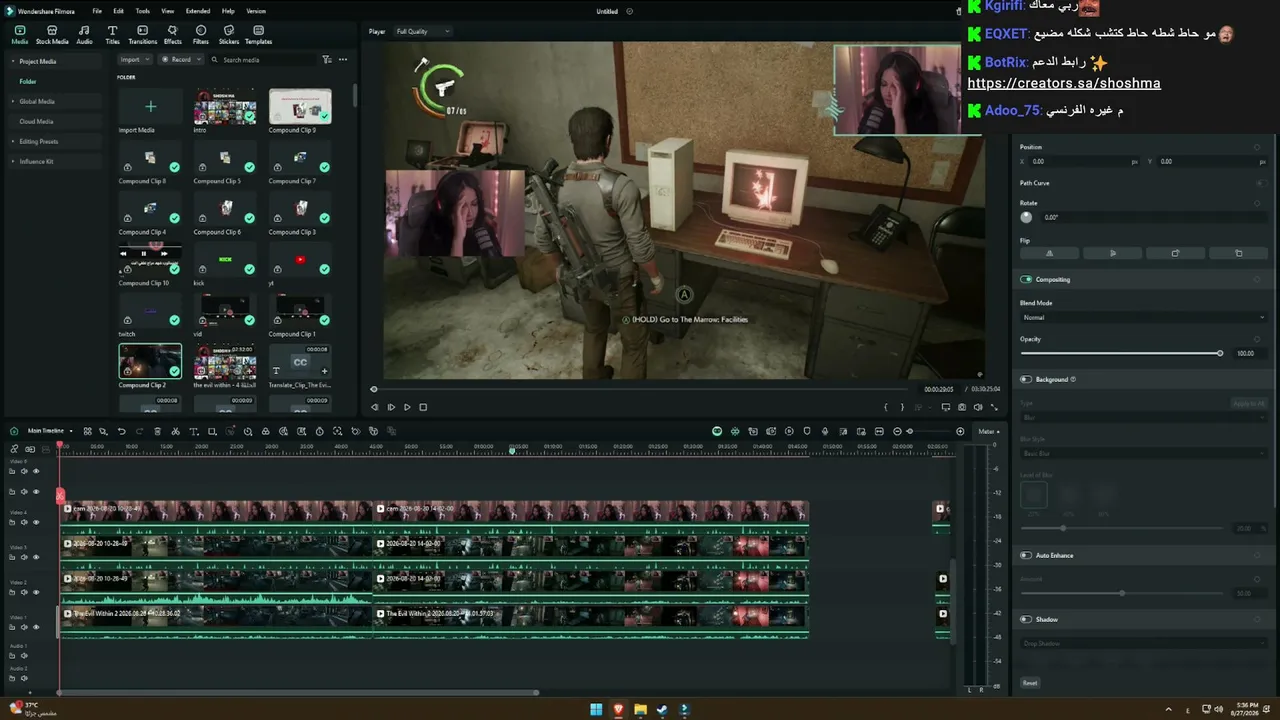Open the Main Timeline dropdown
Viewport: 1280px width, 720px height.
click(50, 431)
